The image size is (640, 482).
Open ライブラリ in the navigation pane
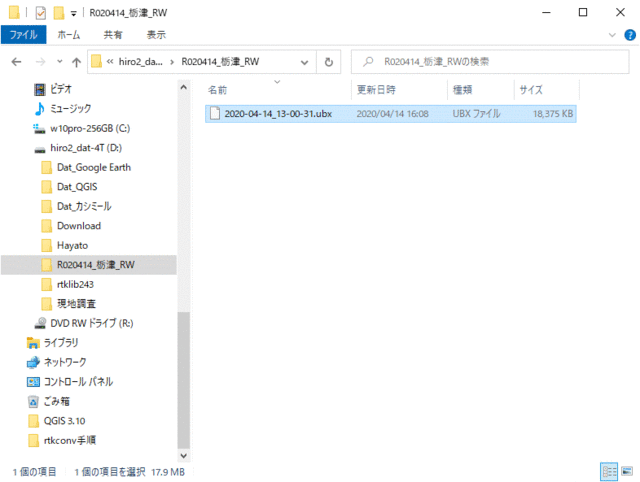pos(61,343)
